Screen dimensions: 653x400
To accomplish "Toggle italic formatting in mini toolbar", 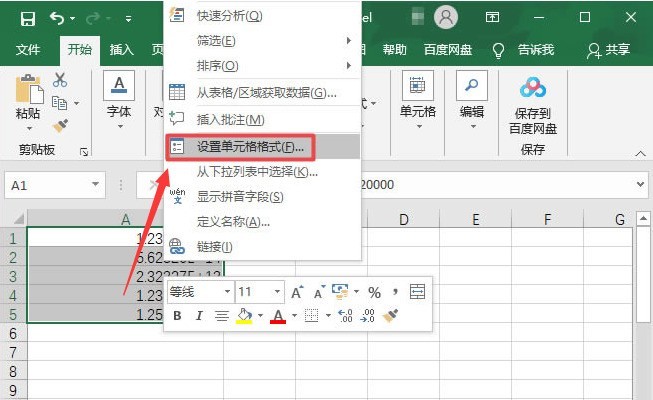I will coord(199,316).
